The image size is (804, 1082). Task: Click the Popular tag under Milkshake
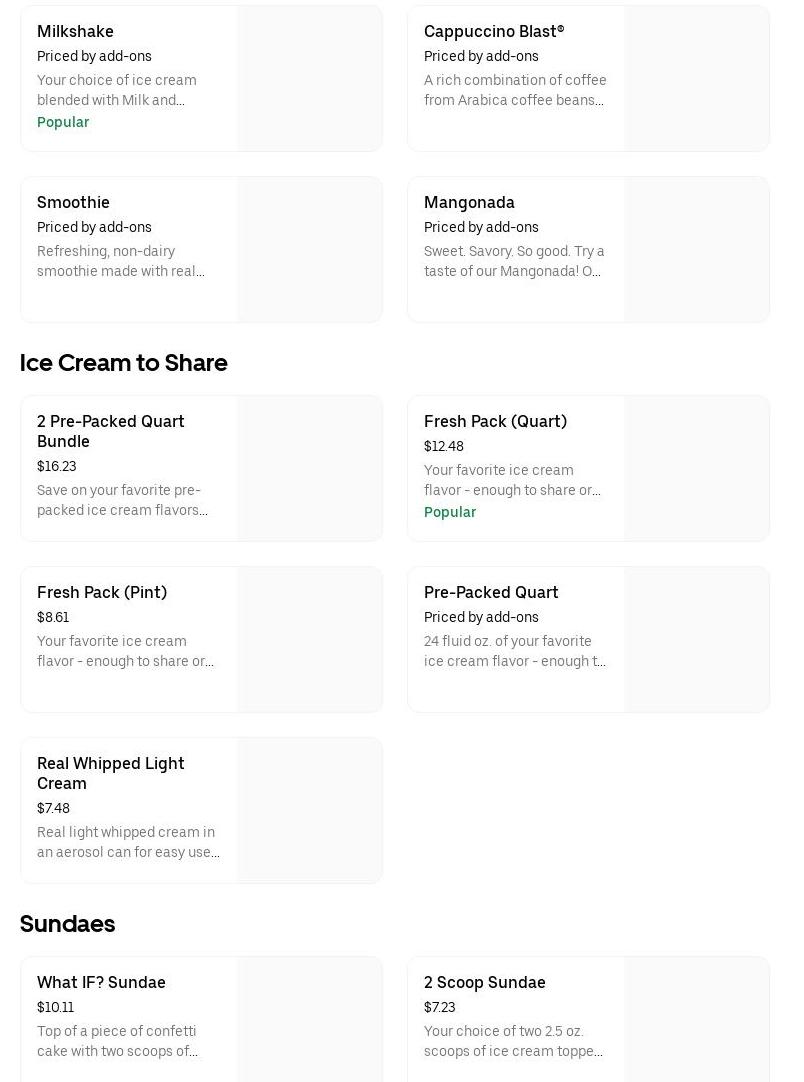(63, 123)
